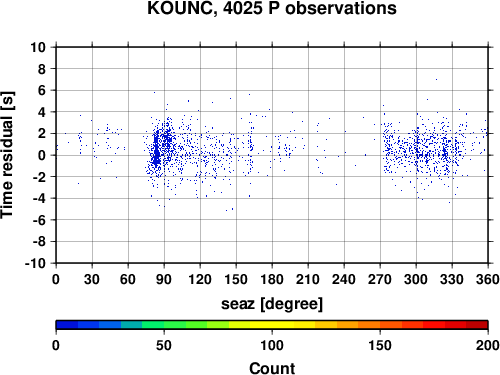Click the plot title 'KOUNC, 4025 P observations'

[x=272, y=8]
